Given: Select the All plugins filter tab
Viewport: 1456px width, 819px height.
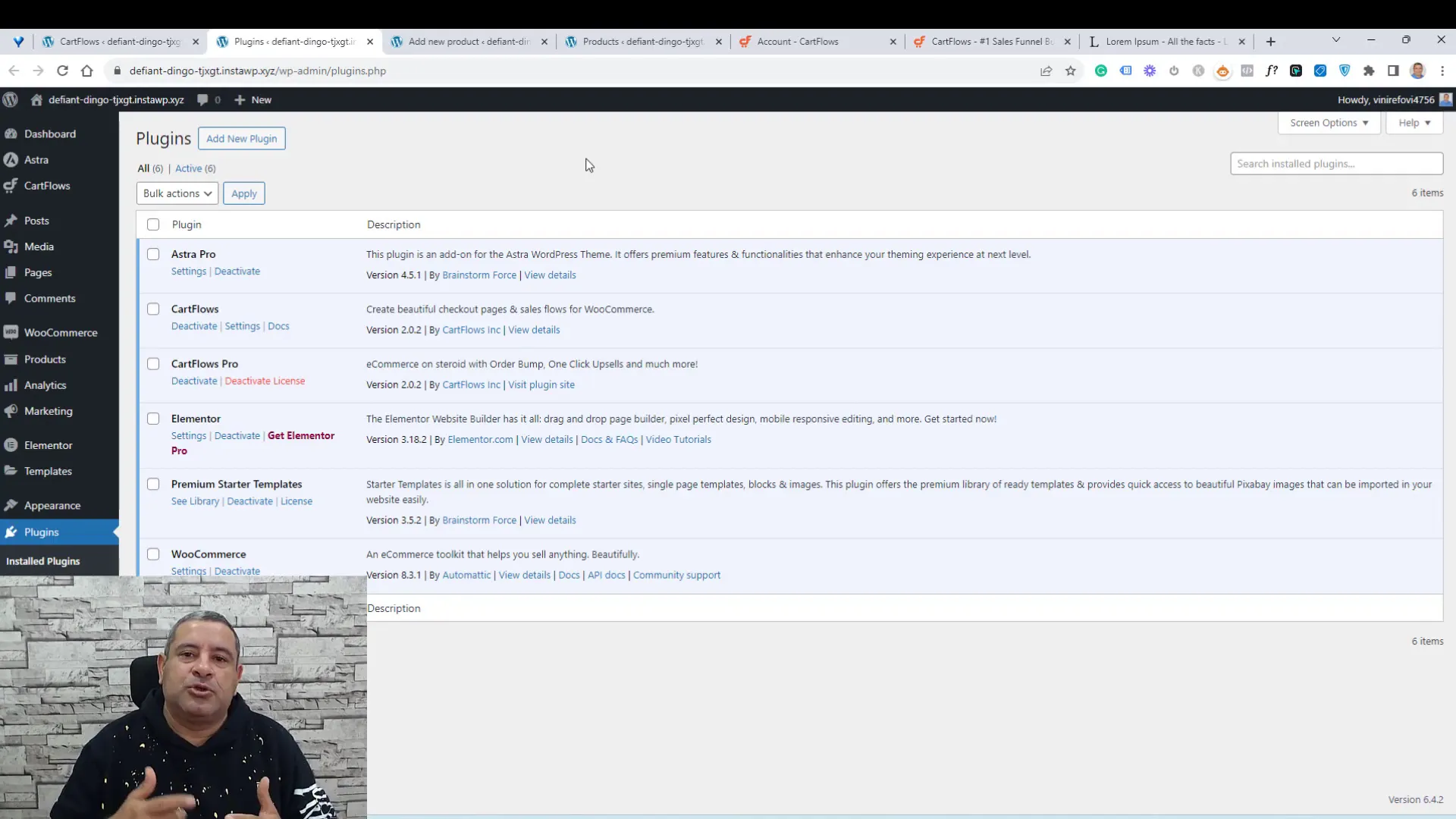Looking at the screenshot, I should point(149,168).
